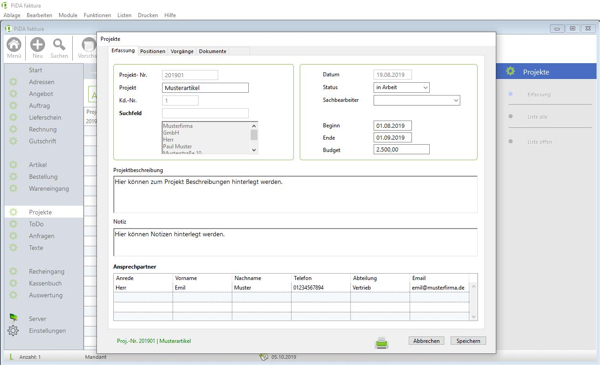
Task: Click gear icon next to Angebot
Action: (13, 94)
